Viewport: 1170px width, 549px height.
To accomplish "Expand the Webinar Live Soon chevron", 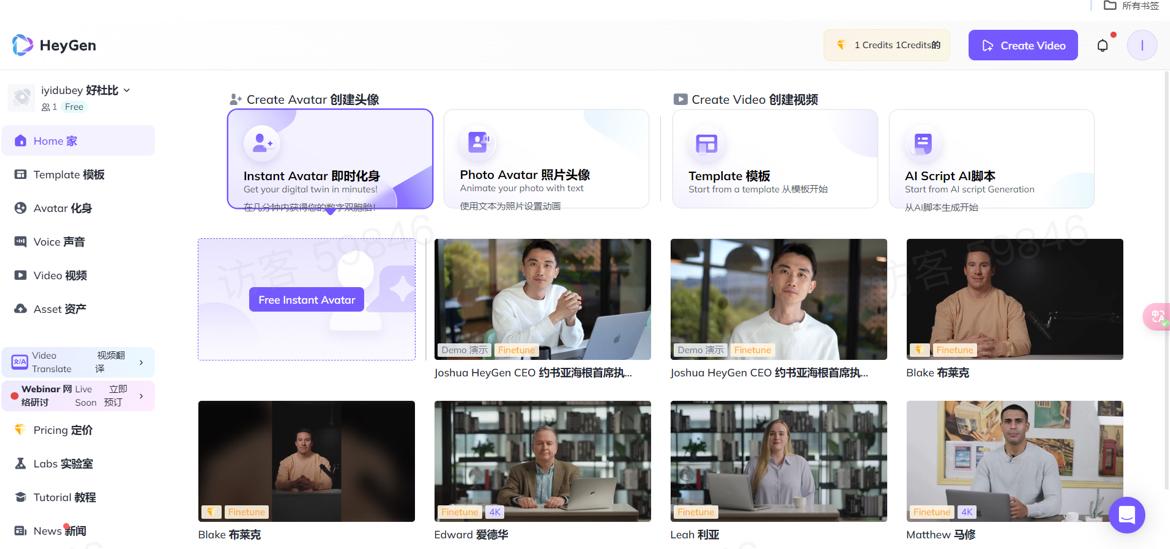I will click(141, 396).
